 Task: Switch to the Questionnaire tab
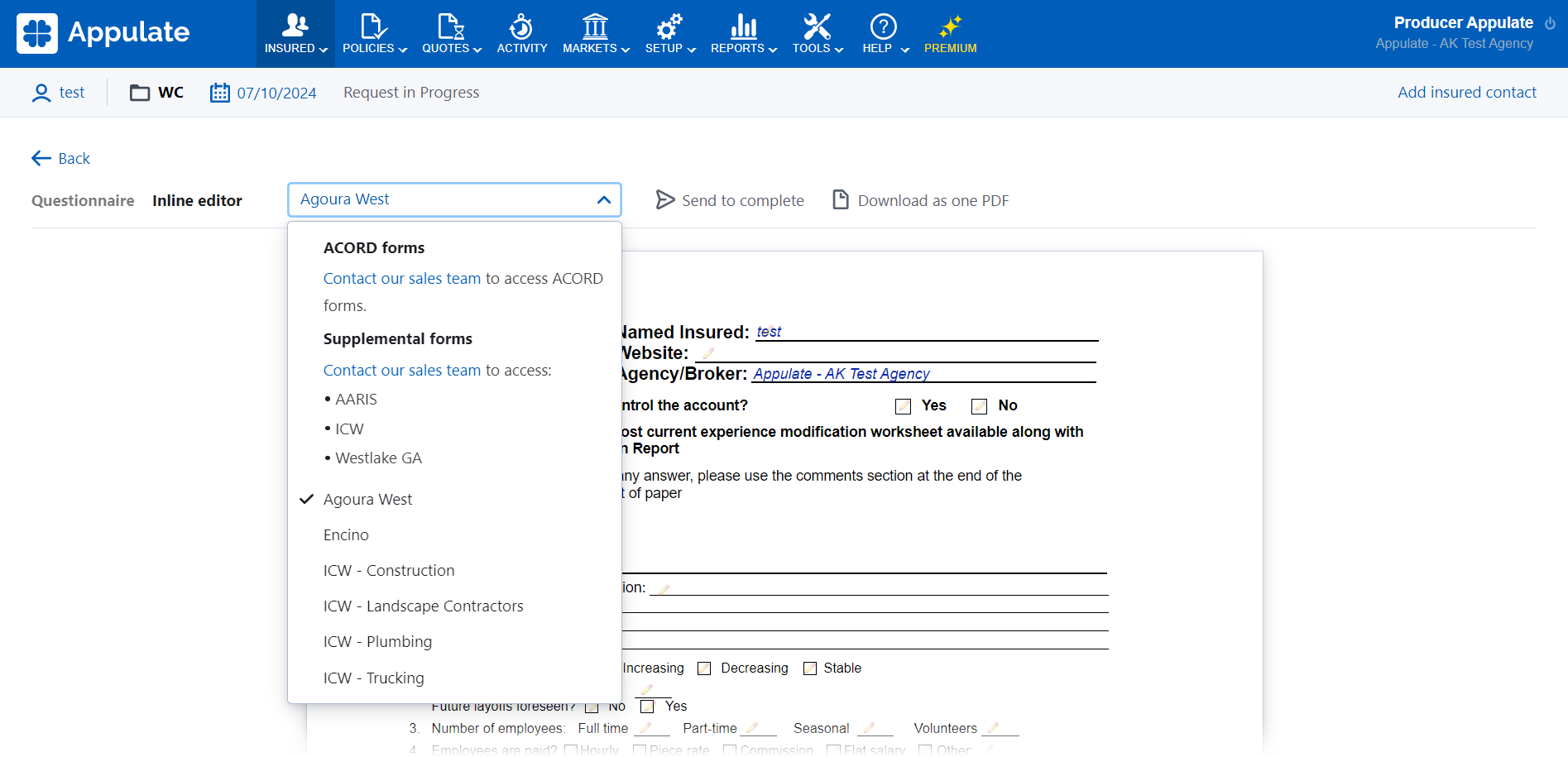(83, 201)
